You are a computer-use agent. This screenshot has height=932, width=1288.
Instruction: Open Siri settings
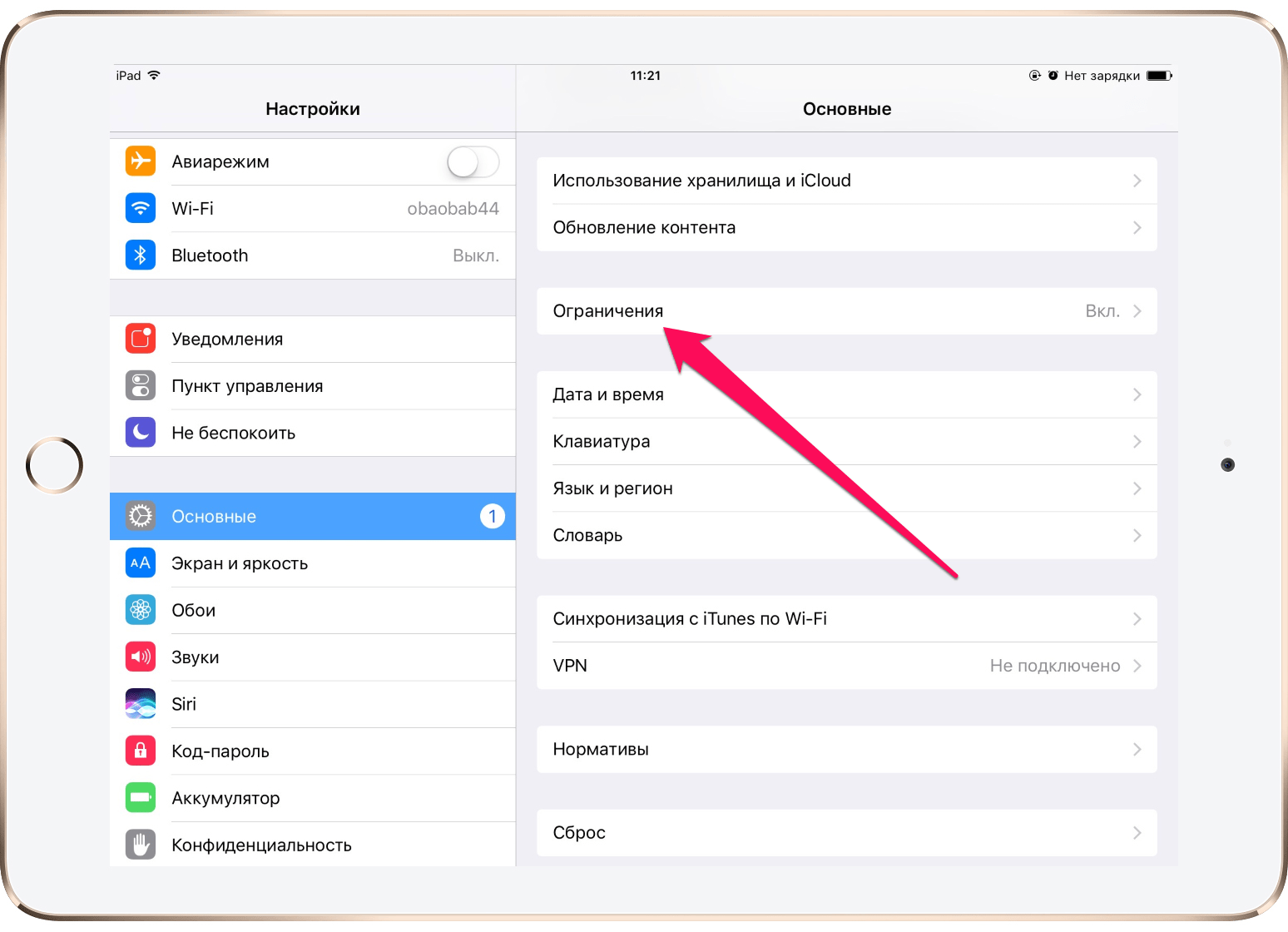[313, 704]
